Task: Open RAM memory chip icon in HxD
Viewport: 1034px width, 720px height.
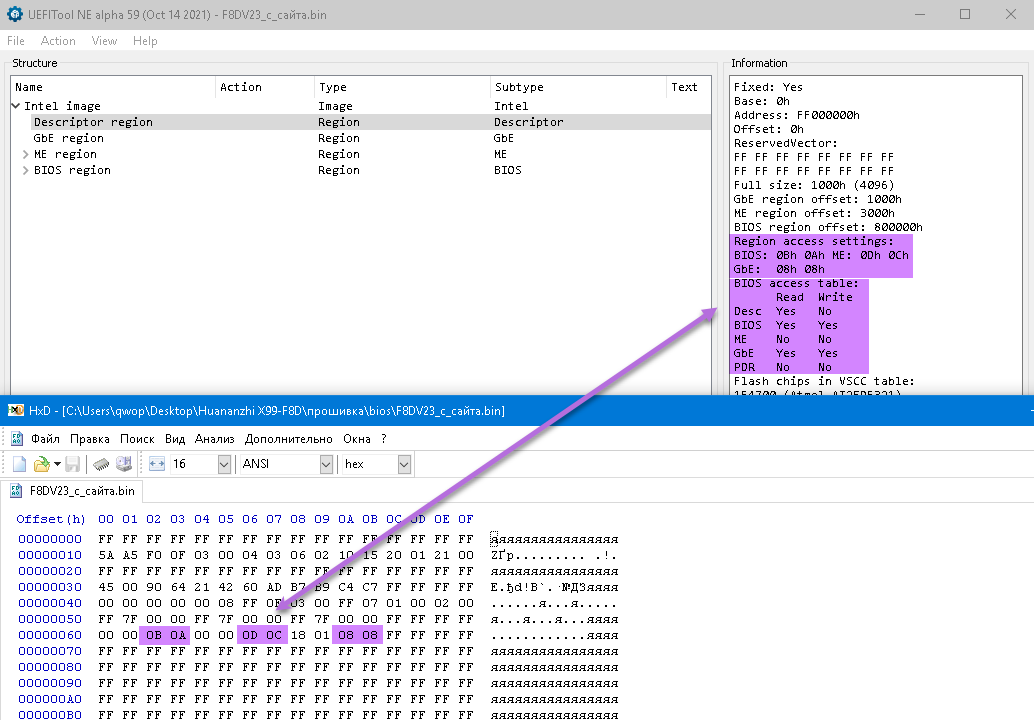Action: click(101, 464)
